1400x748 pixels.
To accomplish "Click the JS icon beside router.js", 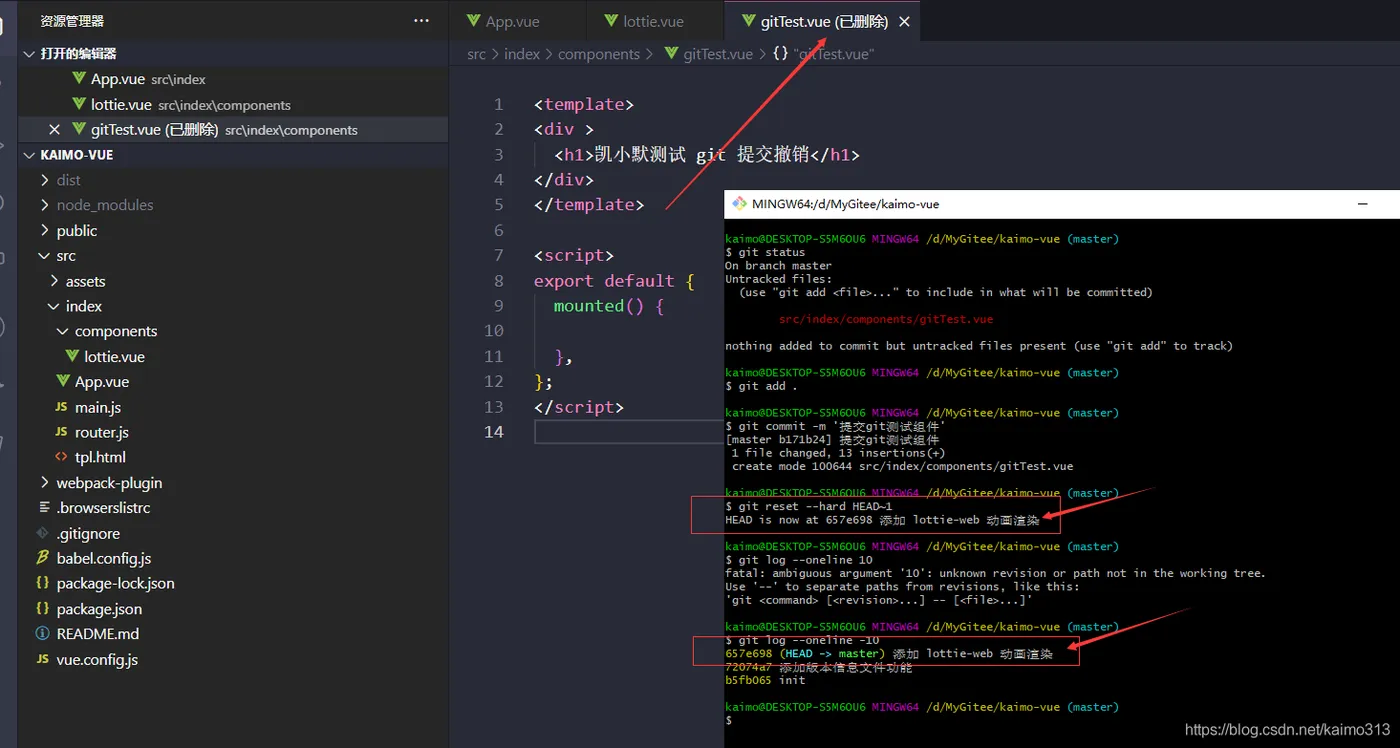I will 62,432.
